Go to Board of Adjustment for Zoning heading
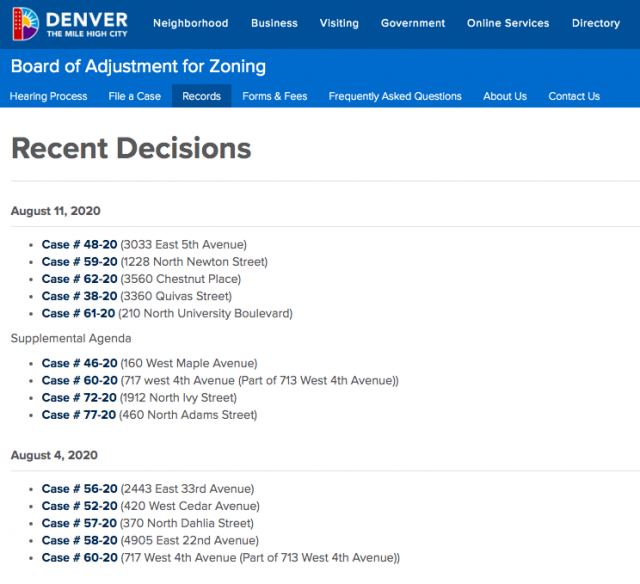 point(138,67)
